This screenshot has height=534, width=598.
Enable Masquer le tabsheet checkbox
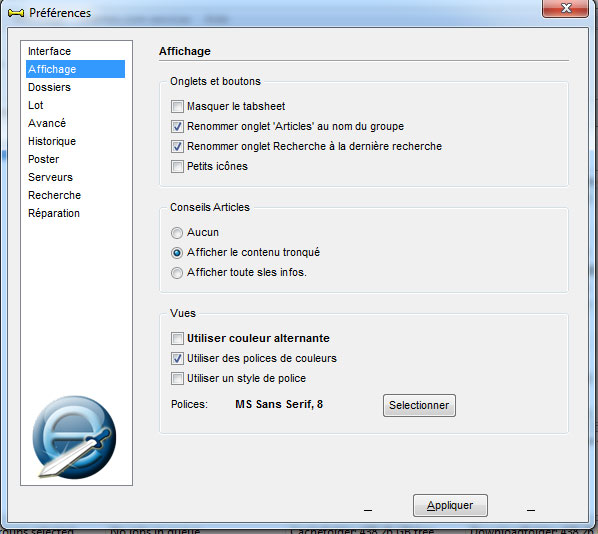[x=177, y=106]
